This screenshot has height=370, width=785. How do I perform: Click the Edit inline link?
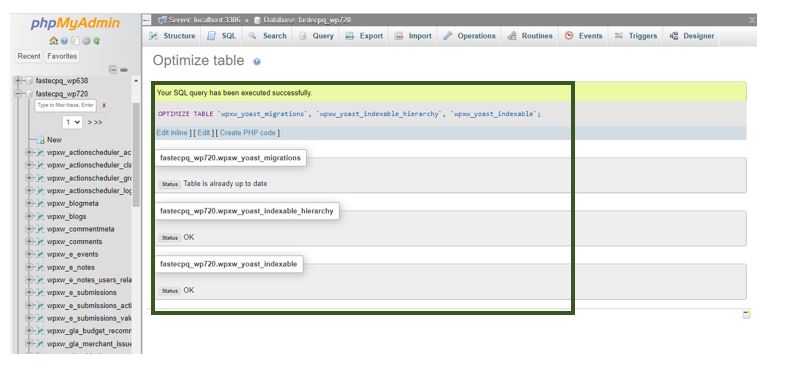[172, 133]
